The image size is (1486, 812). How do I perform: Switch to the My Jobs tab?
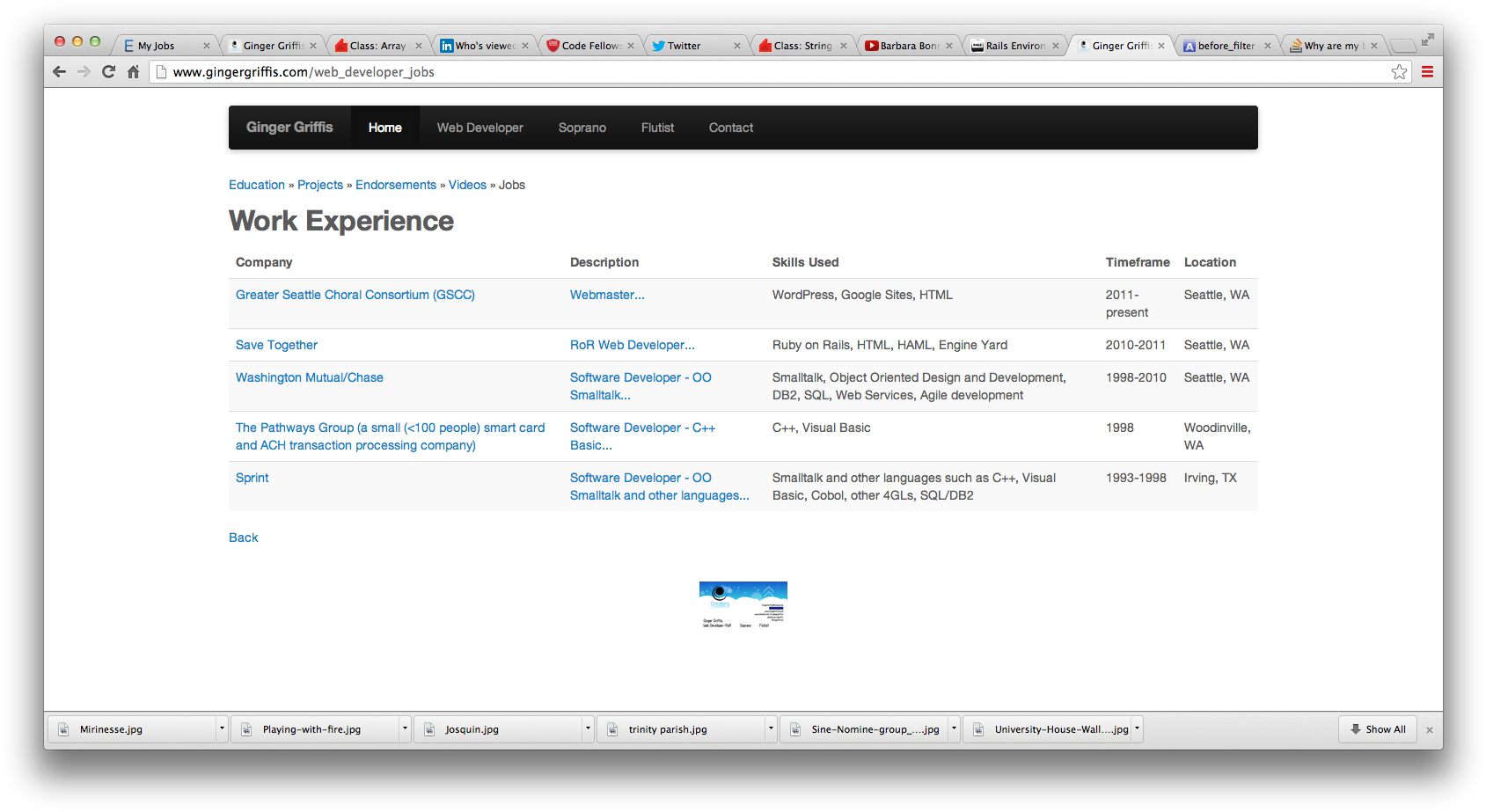165,46
